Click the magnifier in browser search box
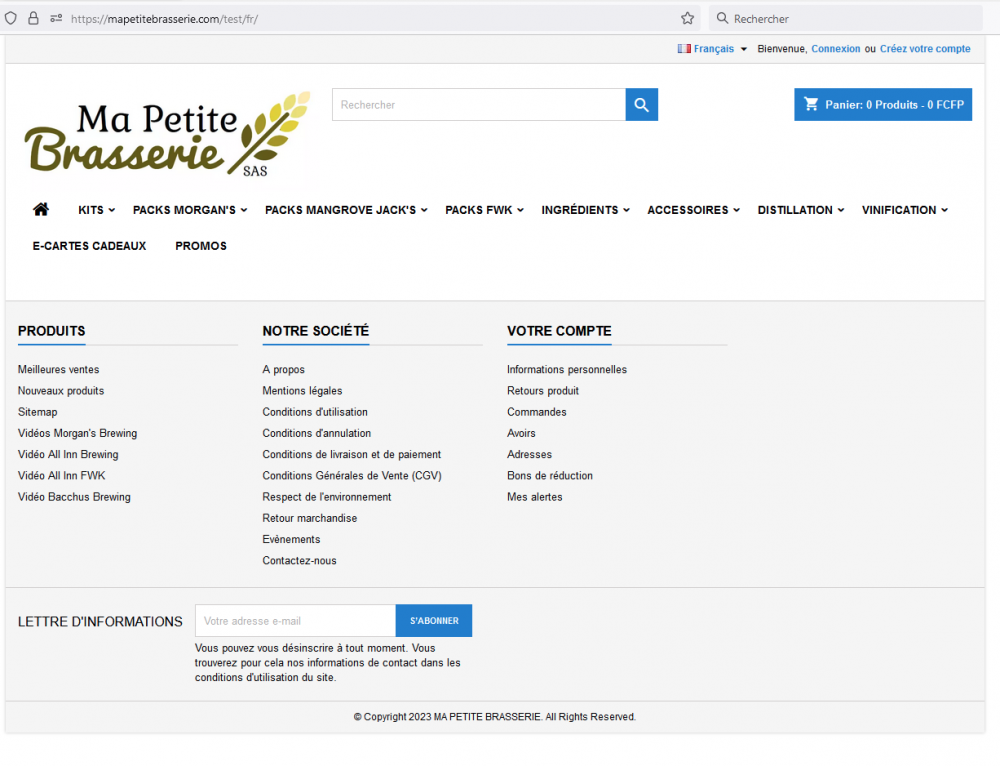 pyautogui.click(x=722, y=18)
